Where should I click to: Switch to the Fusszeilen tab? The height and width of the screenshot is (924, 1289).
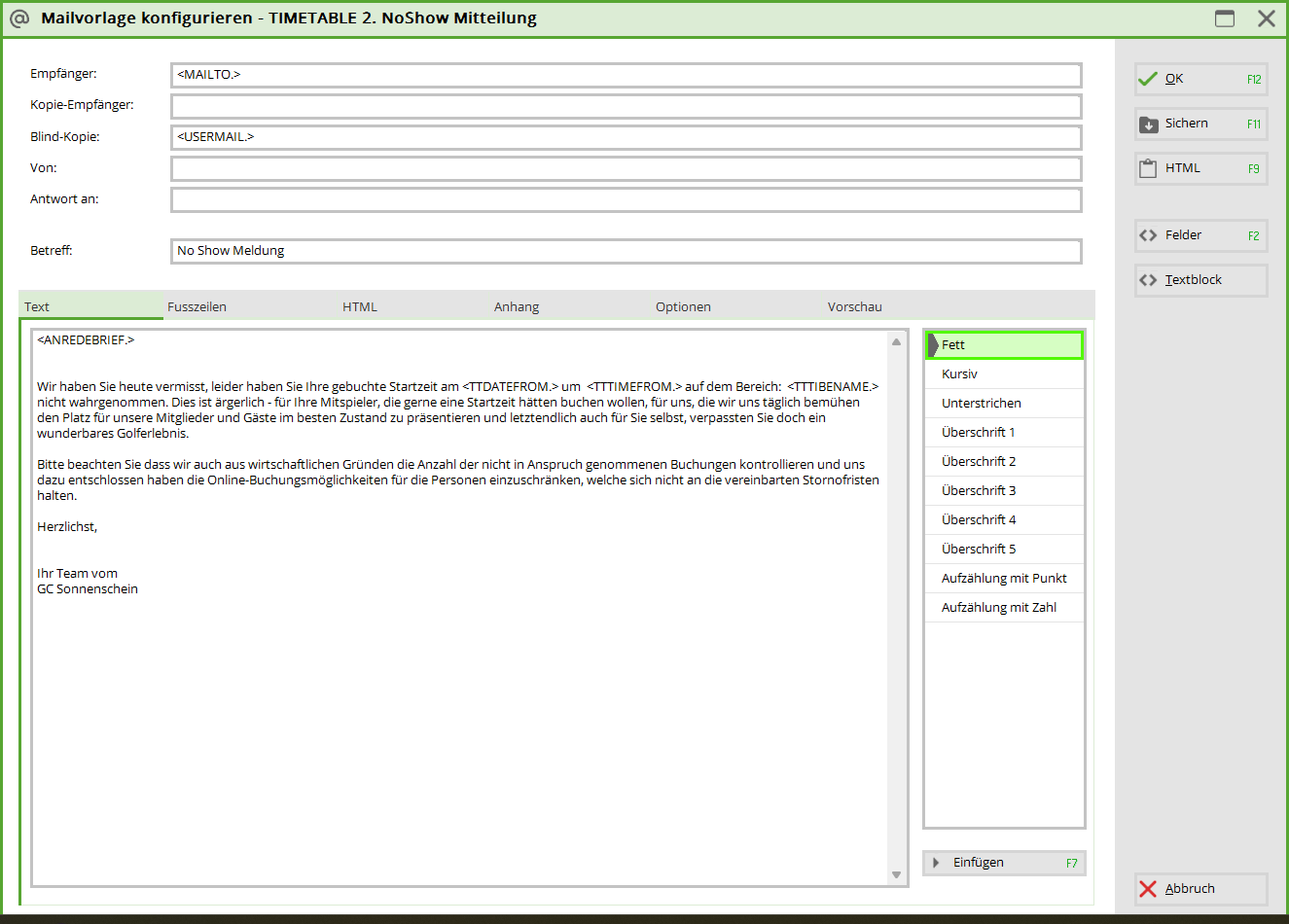[x=197, y=306]
